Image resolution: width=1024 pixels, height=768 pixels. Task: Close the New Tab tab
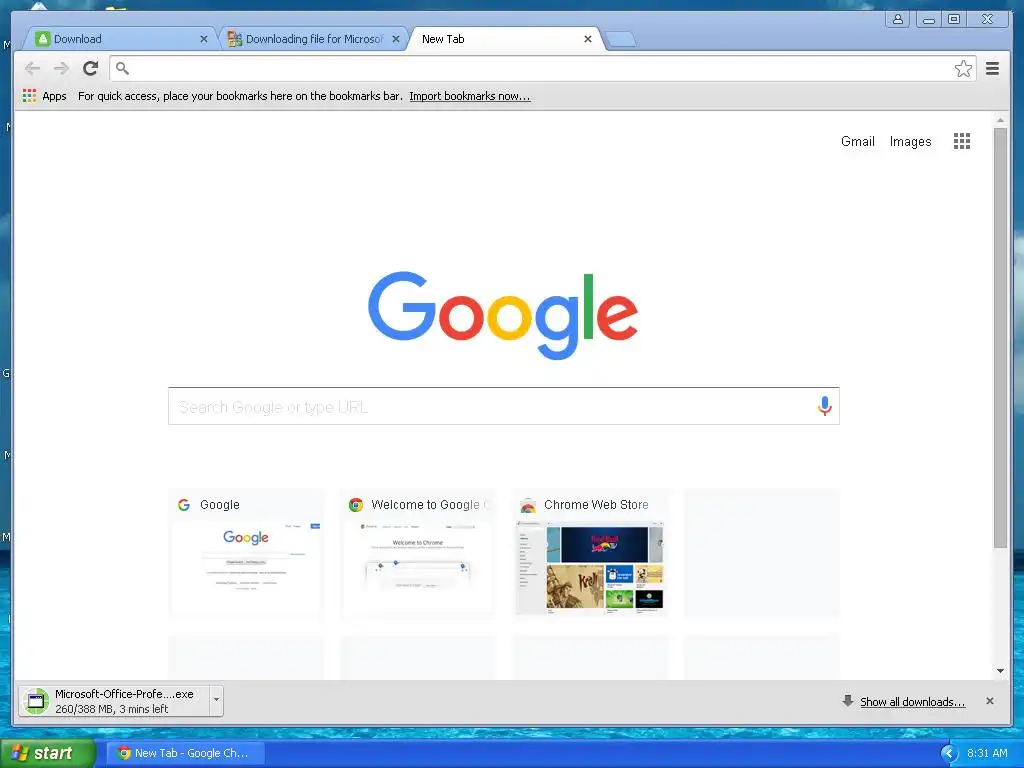pyautogui.click(x=588, y=39)
